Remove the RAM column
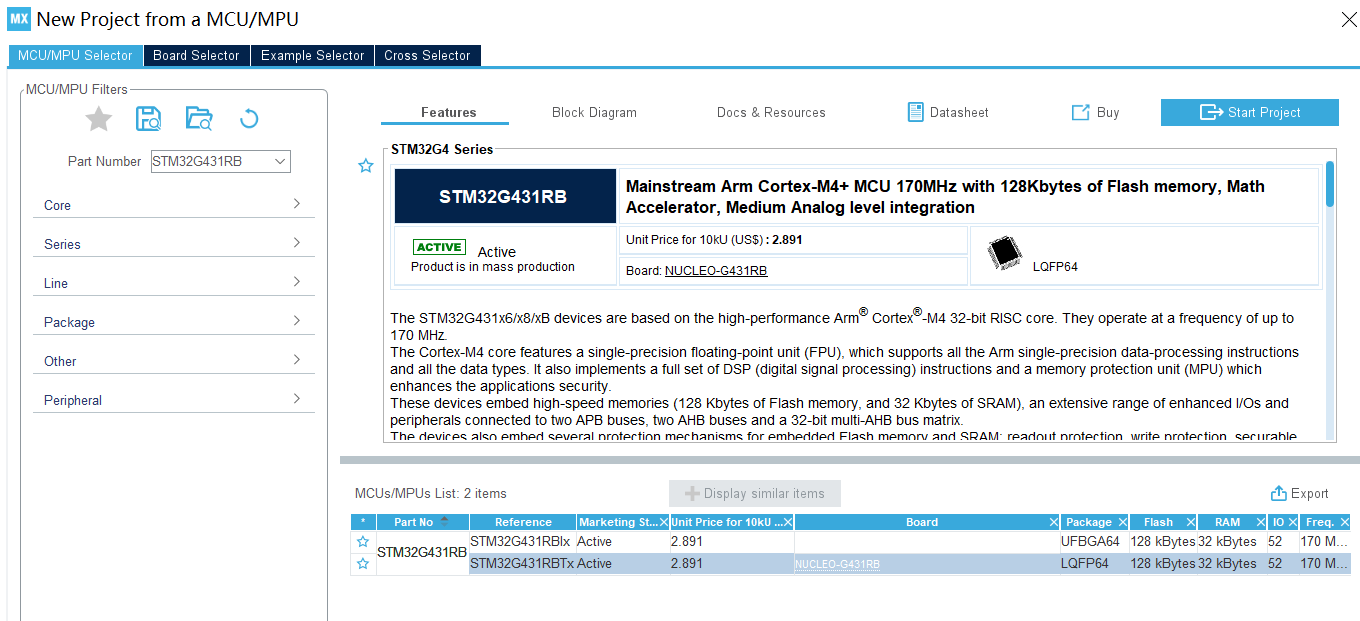The height and width of the screenshot is (621, 1360). [1261, 522]
